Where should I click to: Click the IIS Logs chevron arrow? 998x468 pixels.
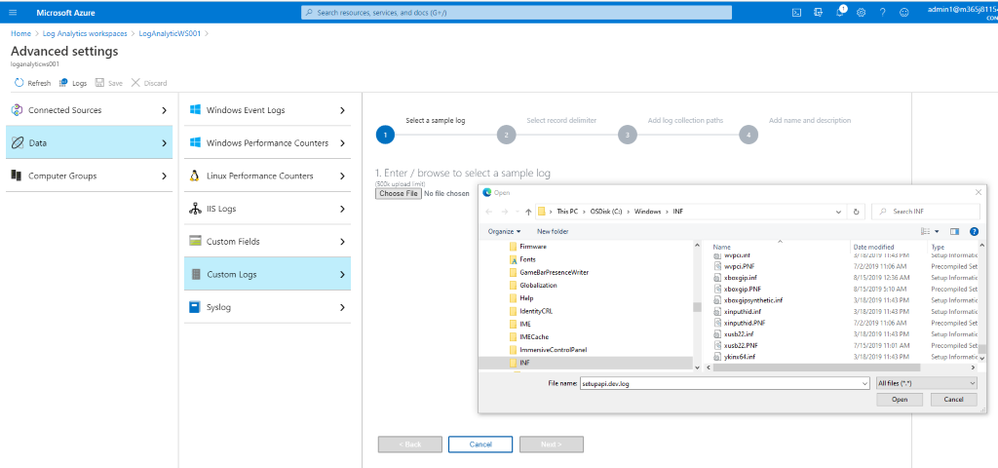(342, 209)
